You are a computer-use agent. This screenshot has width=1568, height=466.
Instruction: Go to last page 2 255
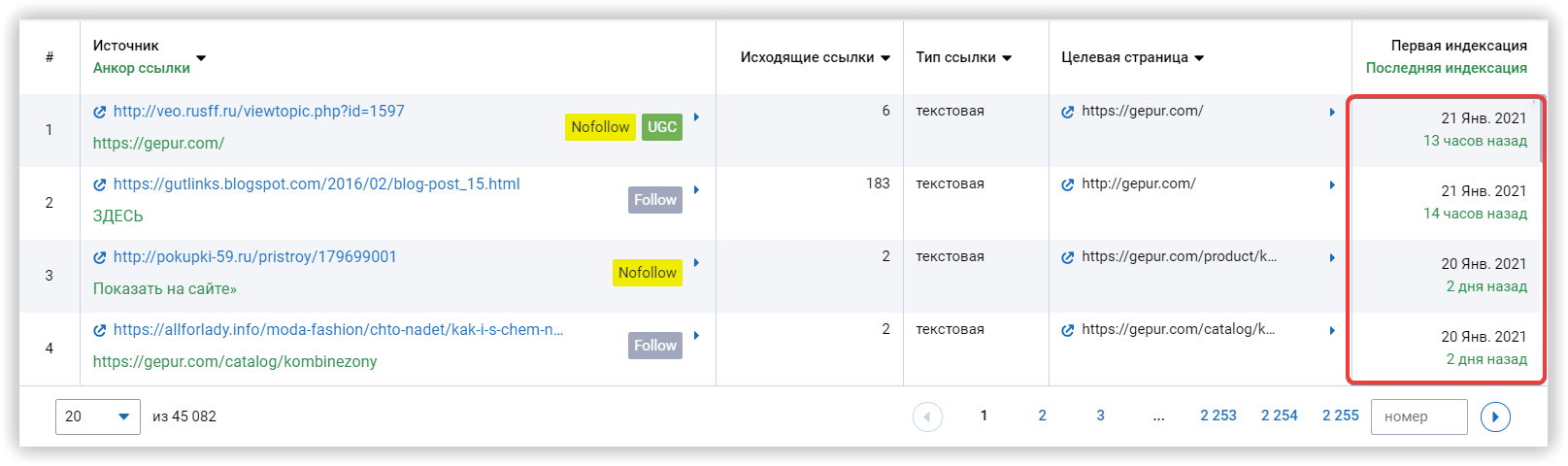[x=1341, y=416]
